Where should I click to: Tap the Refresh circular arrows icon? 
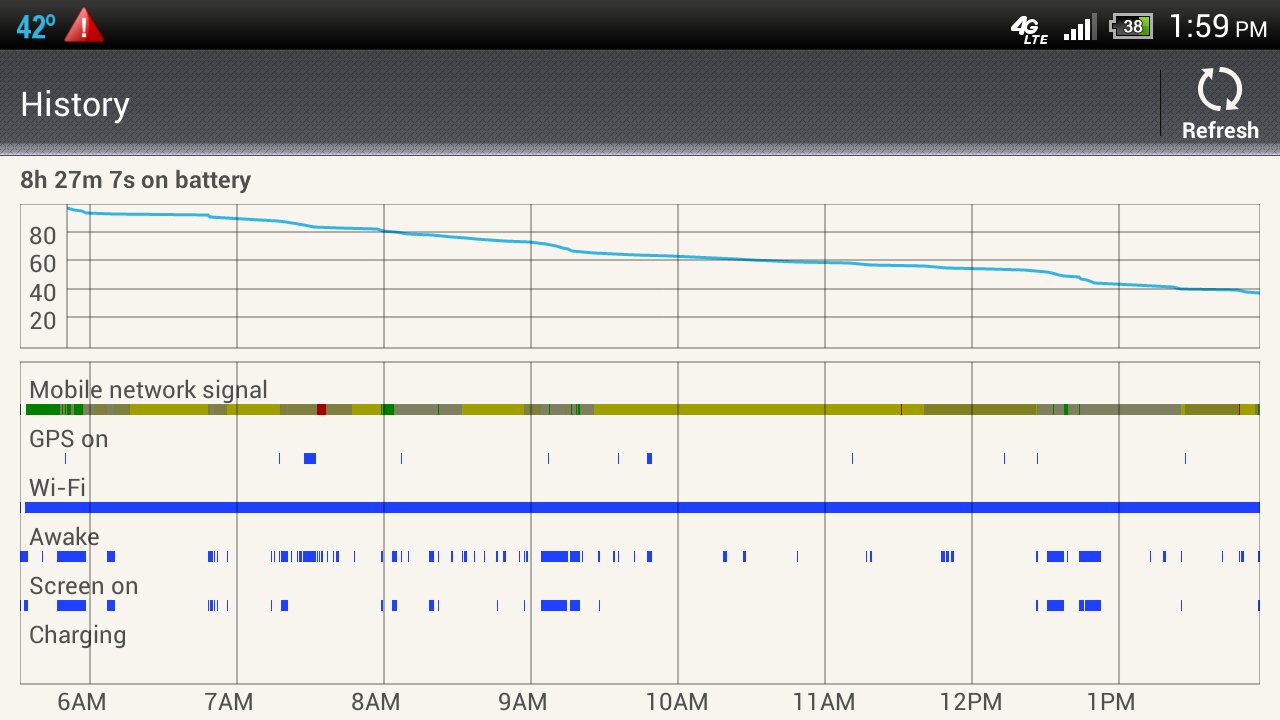click(1220, 91)
